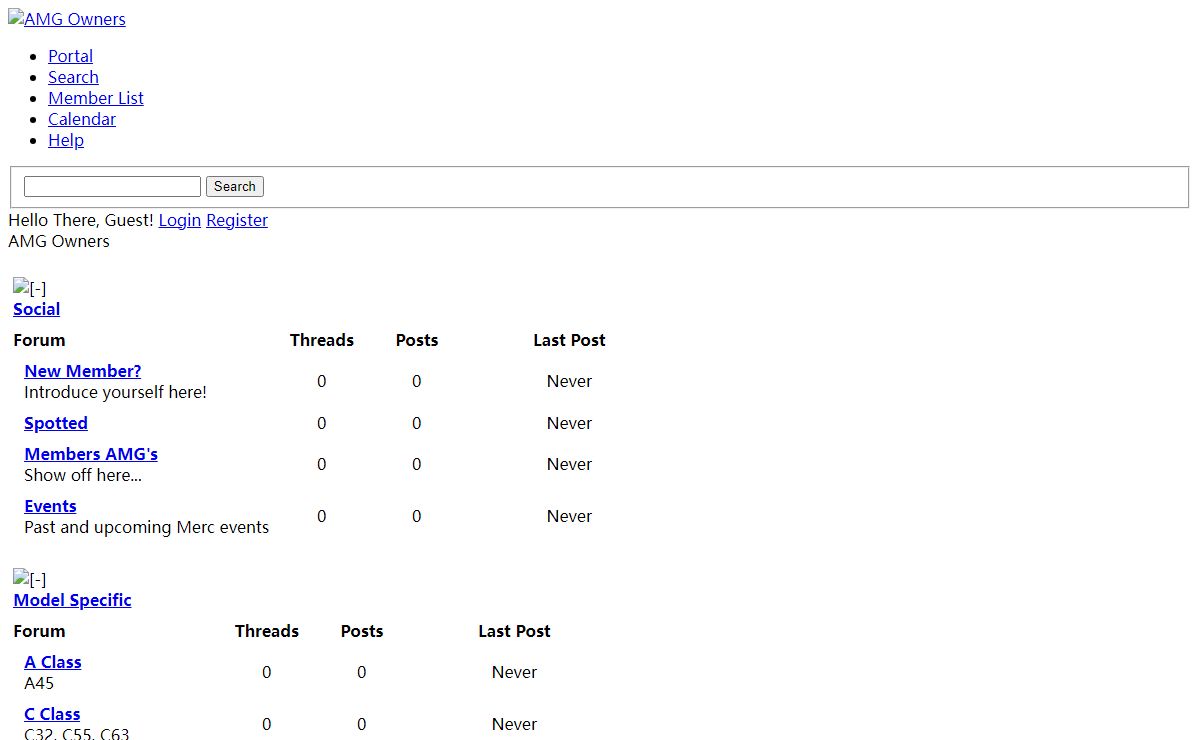Click the 'AMG Owners' breadcrumb text below the greeting
The image size is (1200, 740).
[x=59, y=241]
